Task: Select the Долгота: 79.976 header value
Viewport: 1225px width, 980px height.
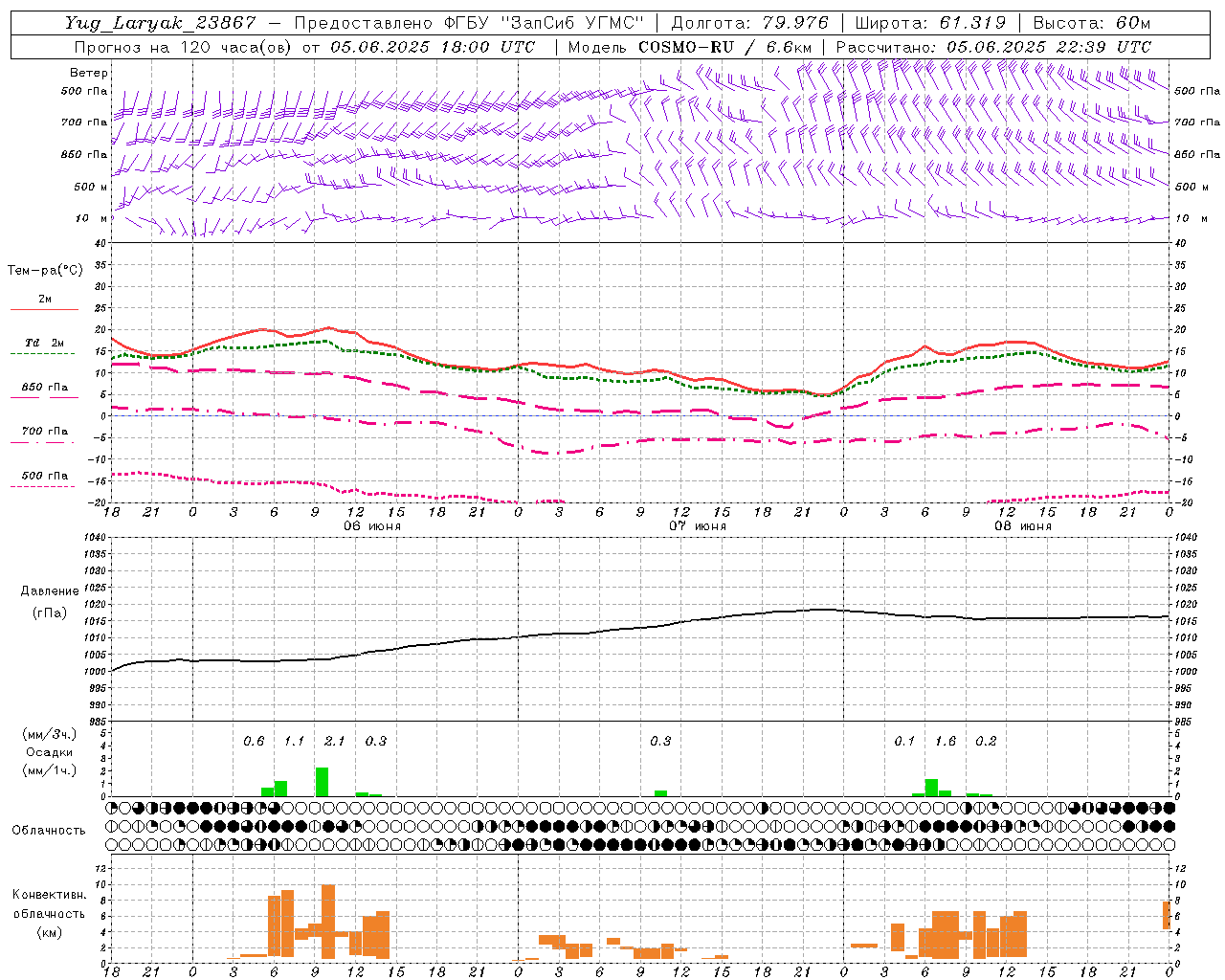Action: [750, 23]
